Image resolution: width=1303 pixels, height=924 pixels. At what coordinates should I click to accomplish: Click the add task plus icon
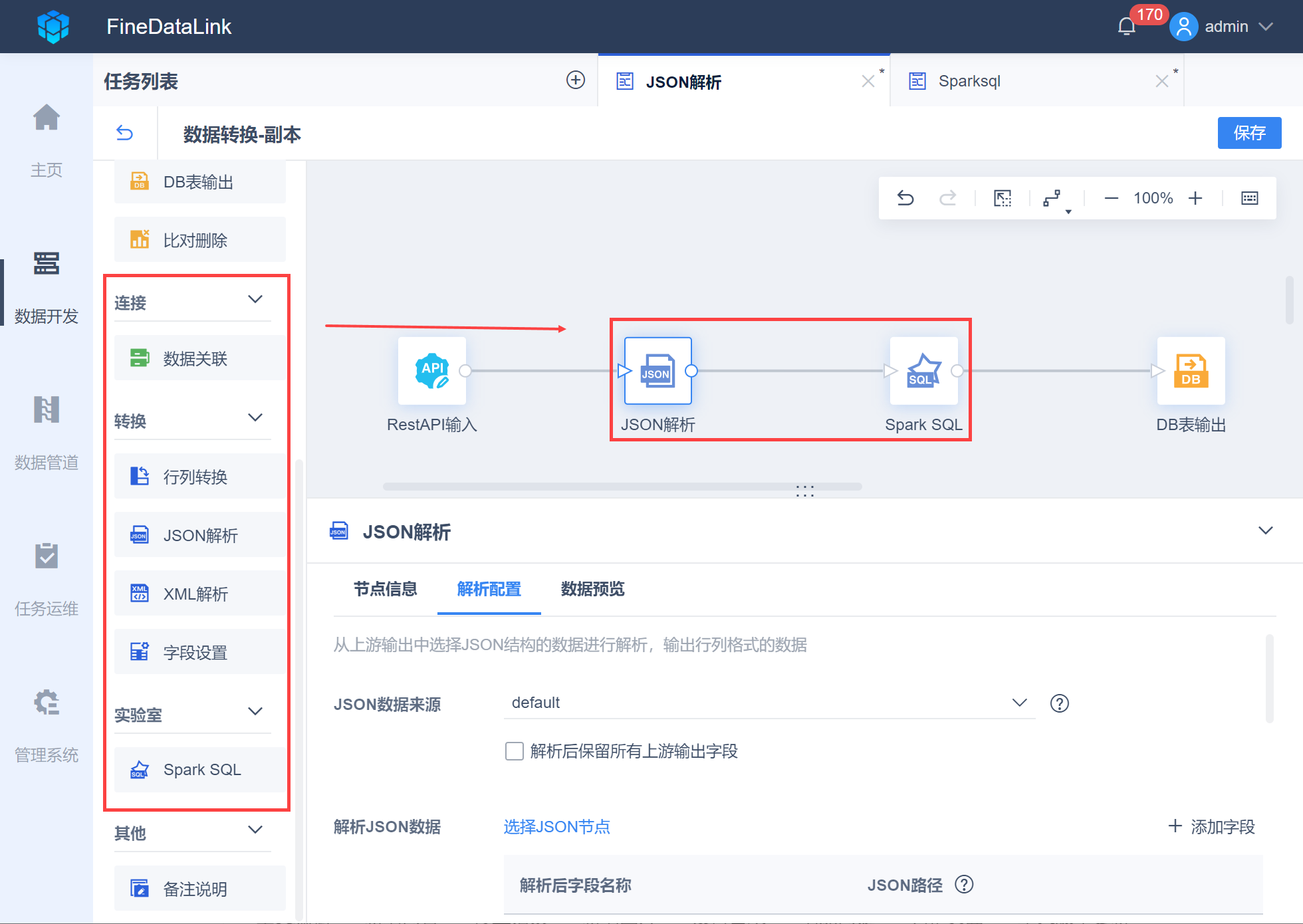[576, 80]
